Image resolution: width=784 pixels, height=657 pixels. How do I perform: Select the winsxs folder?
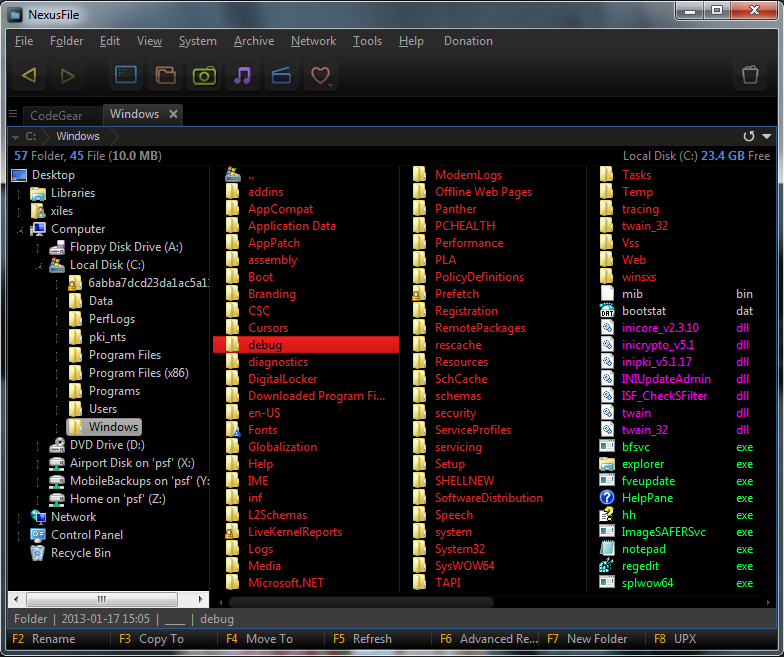638,276
